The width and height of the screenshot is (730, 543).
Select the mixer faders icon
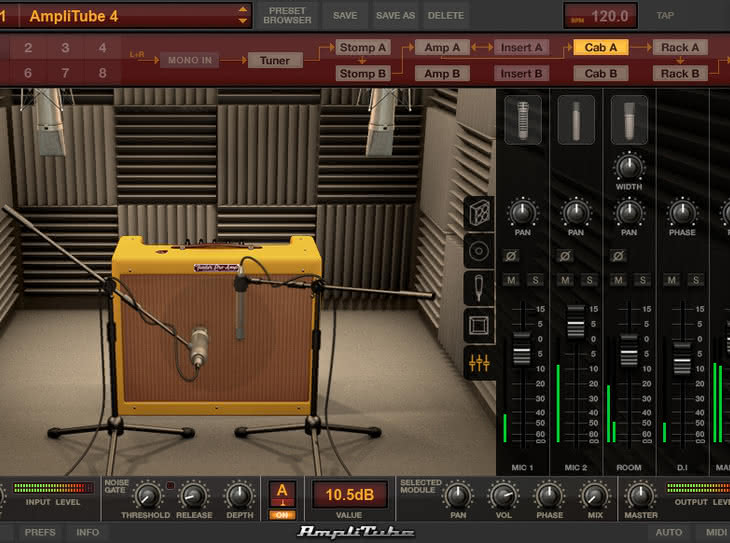(479, 362)
